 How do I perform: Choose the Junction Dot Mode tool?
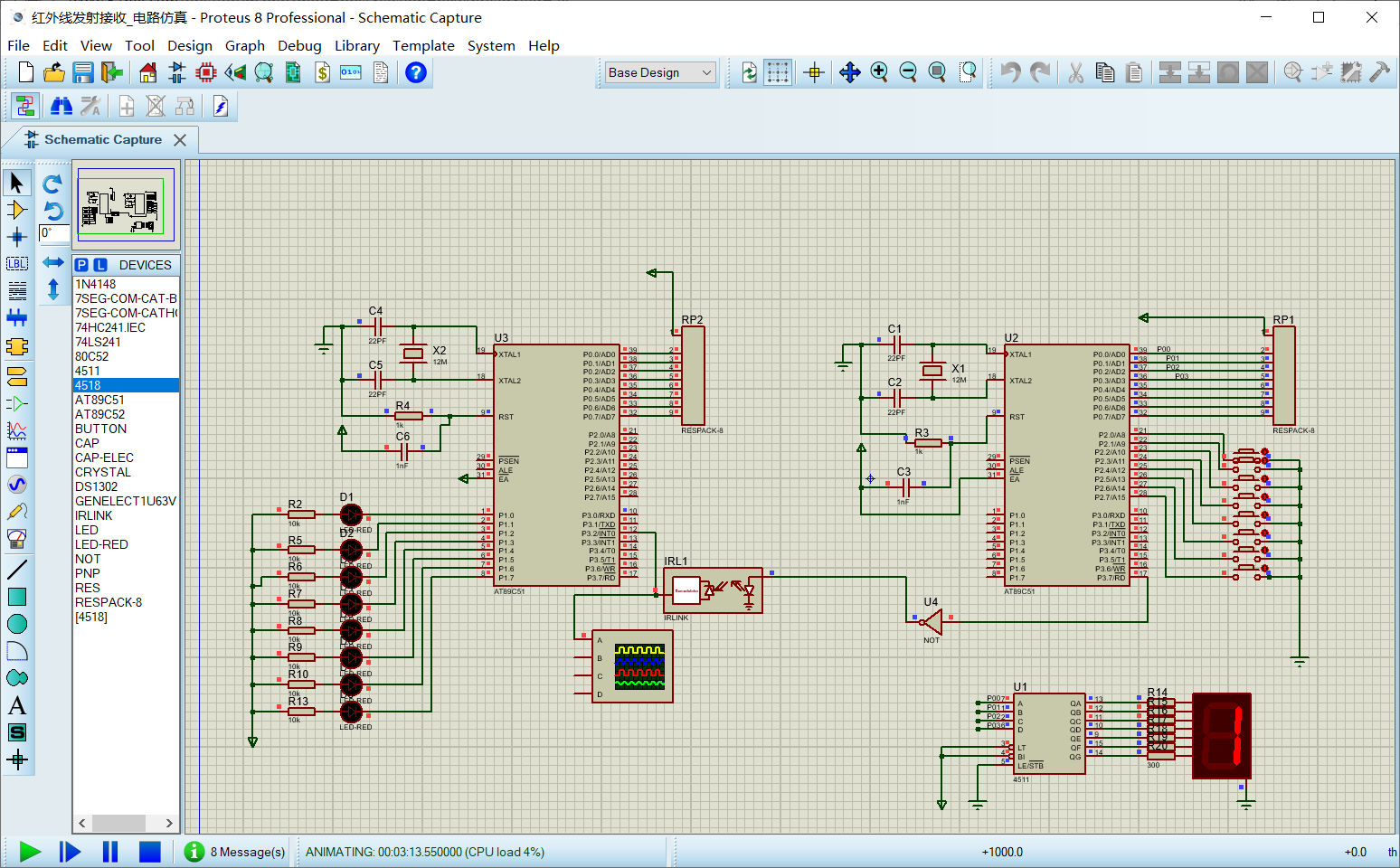point(17,237)
